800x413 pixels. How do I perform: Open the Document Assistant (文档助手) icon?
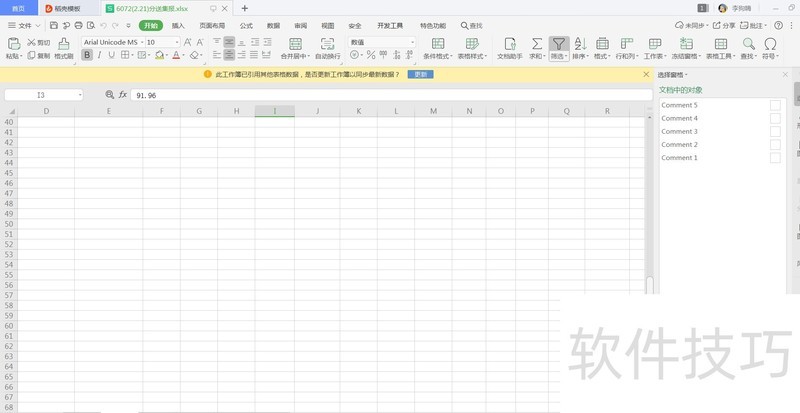pyautogui.click(x=510, y=44)
